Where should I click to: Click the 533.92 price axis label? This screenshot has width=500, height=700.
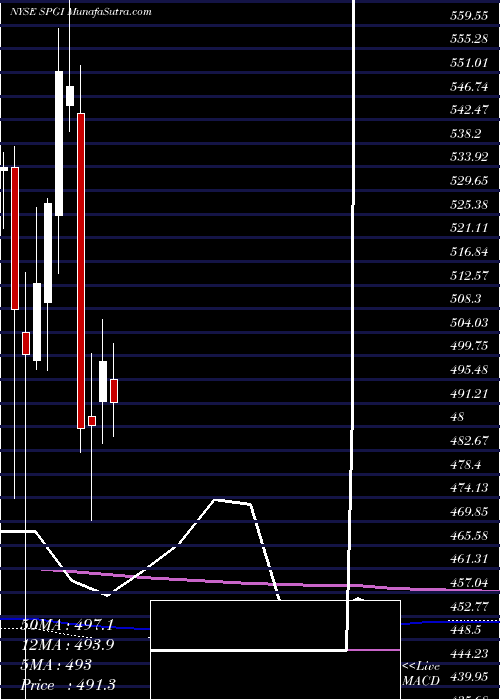[x=468, y=158]
